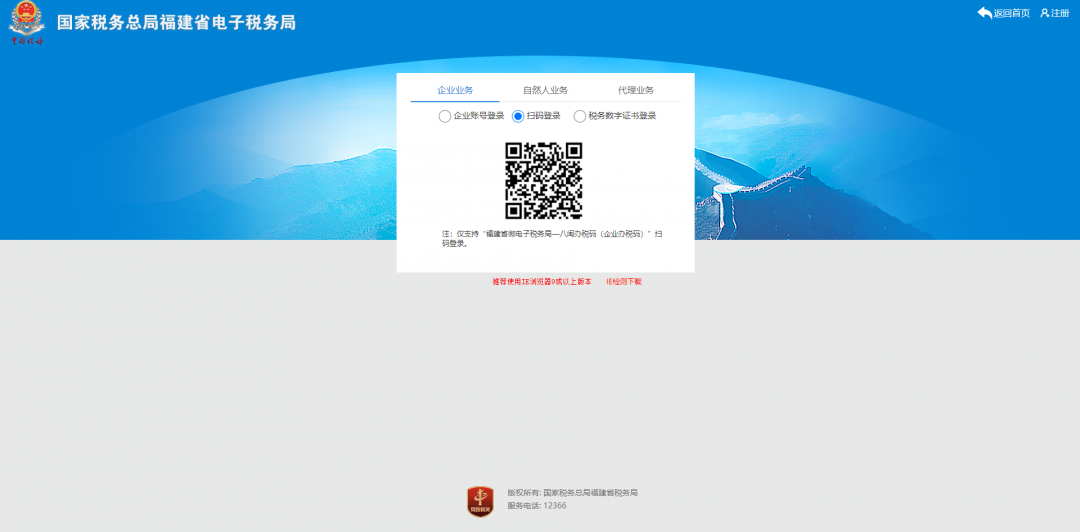This screenshot has width=1080, height=532.
Task: Select 扫码登录 radio option
Action: click(518, 116)
